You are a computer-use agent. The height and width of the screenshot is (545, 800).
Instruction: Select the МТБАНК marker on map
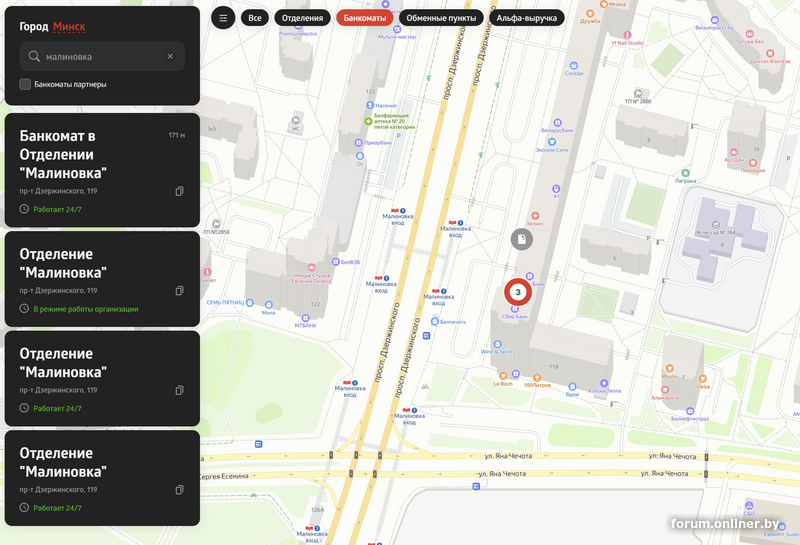point(306,318)
